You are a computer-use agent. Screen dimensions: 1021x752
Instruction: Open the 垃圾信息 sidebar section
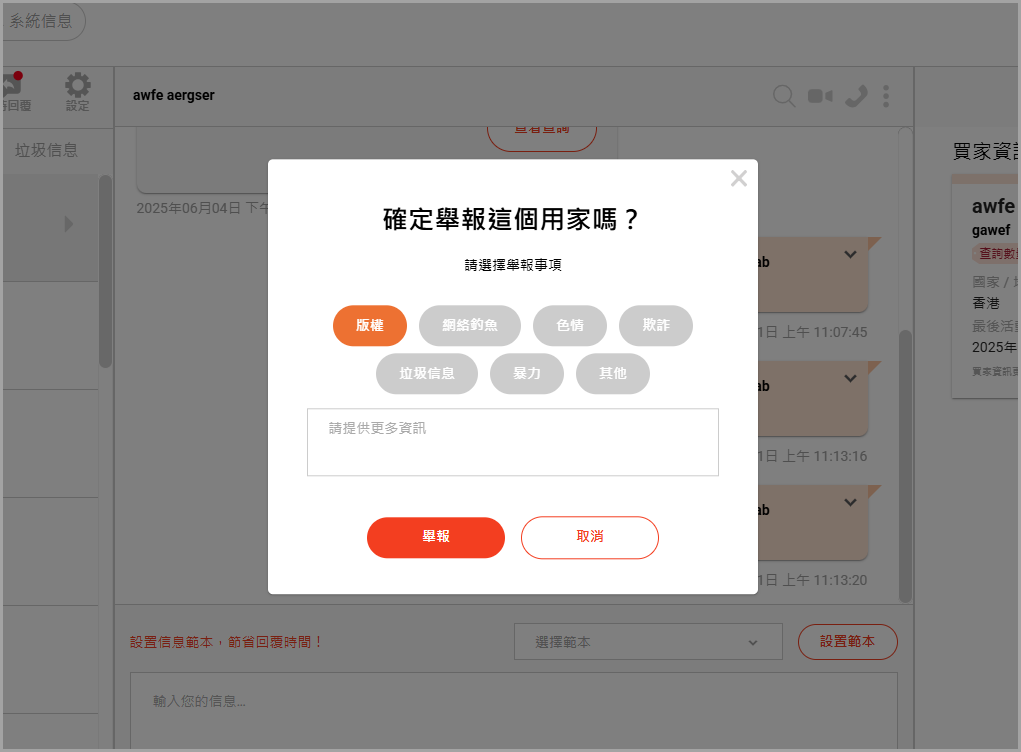coord(46,150)
